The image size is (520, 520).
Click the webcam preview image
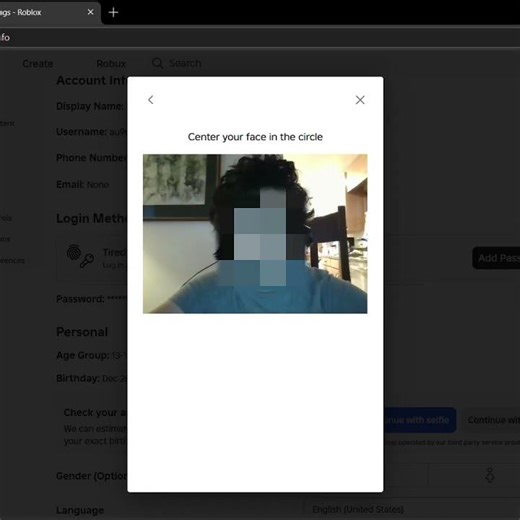coord(255,234)
